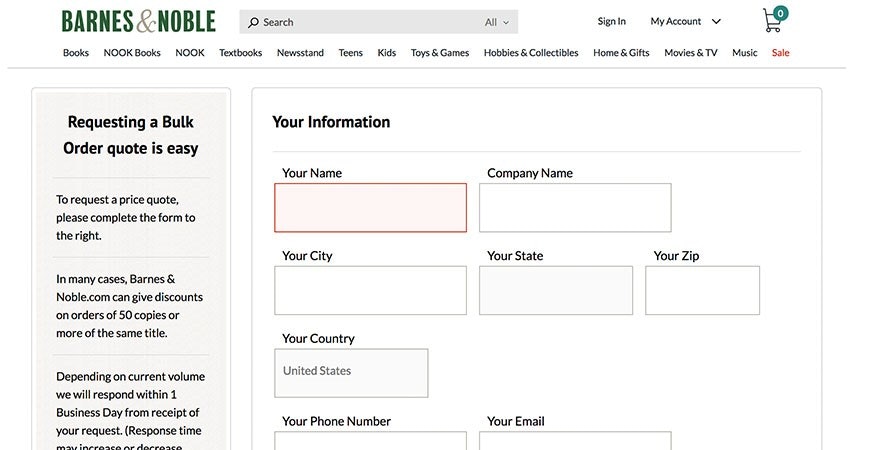Go to NOOK Books section
Screen dimensions: 880x450
(132, 53)
